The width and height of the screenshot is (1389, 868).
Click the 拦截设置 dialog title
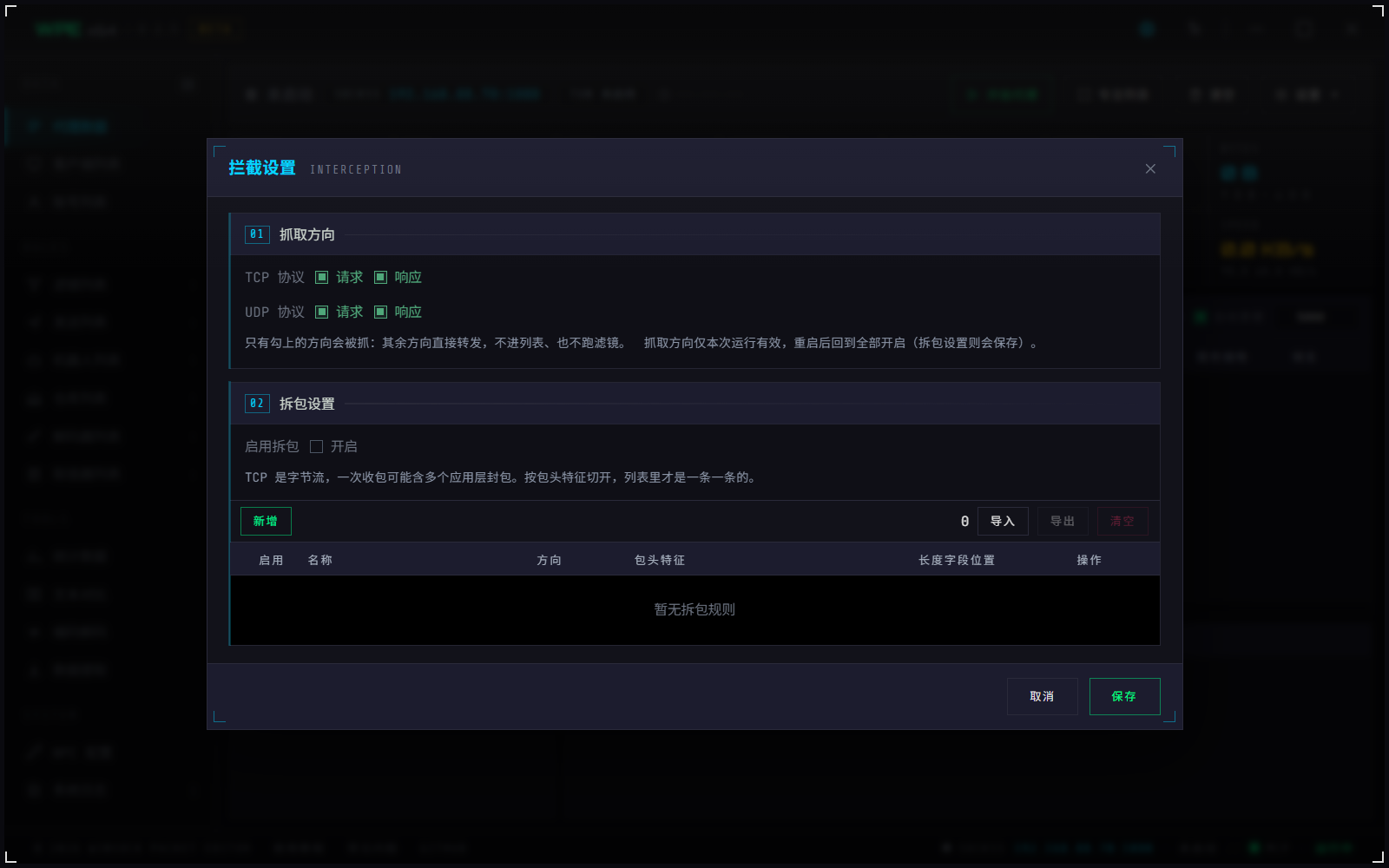point(262,168)
